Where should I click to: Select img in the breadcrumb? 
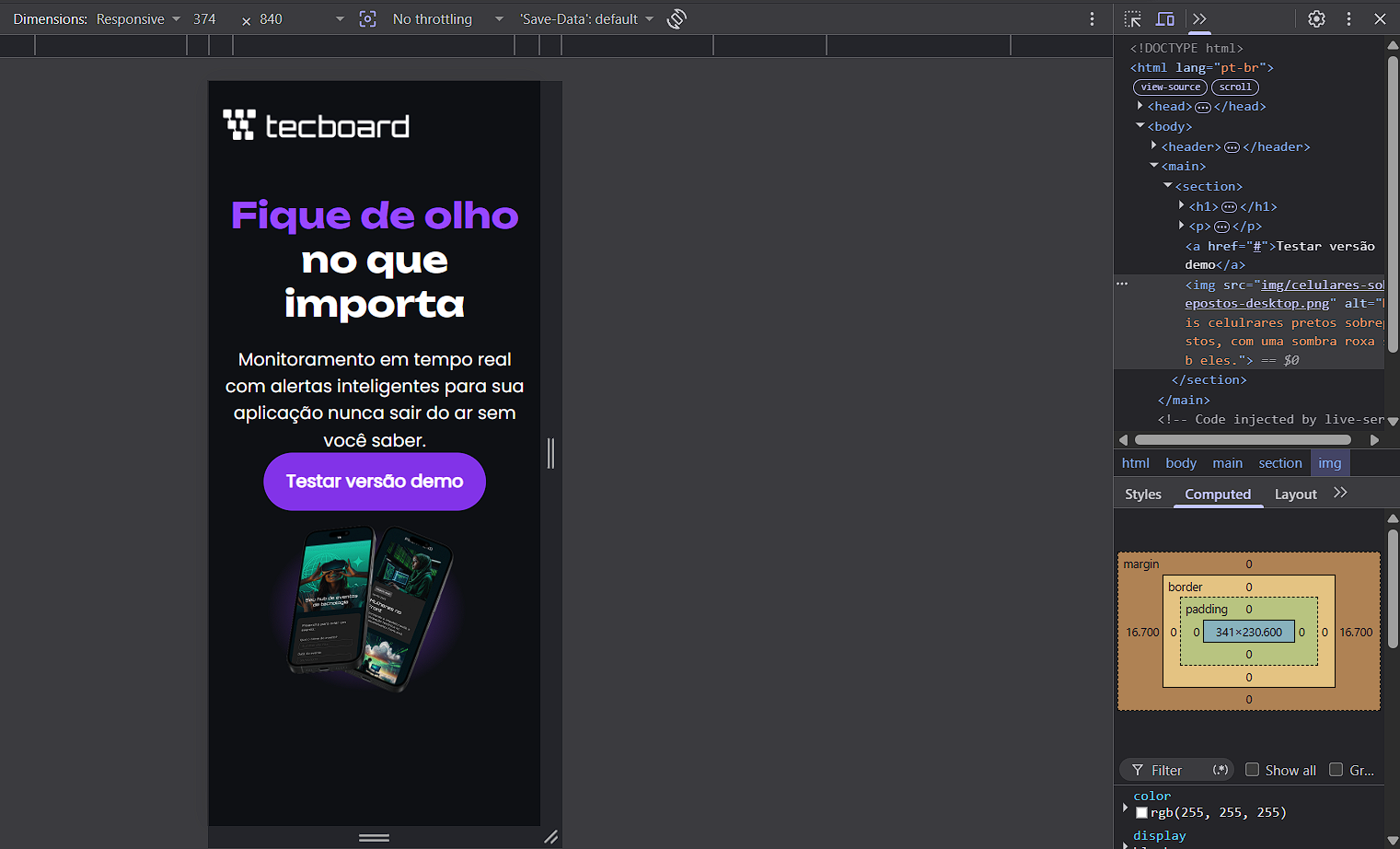1329,463
